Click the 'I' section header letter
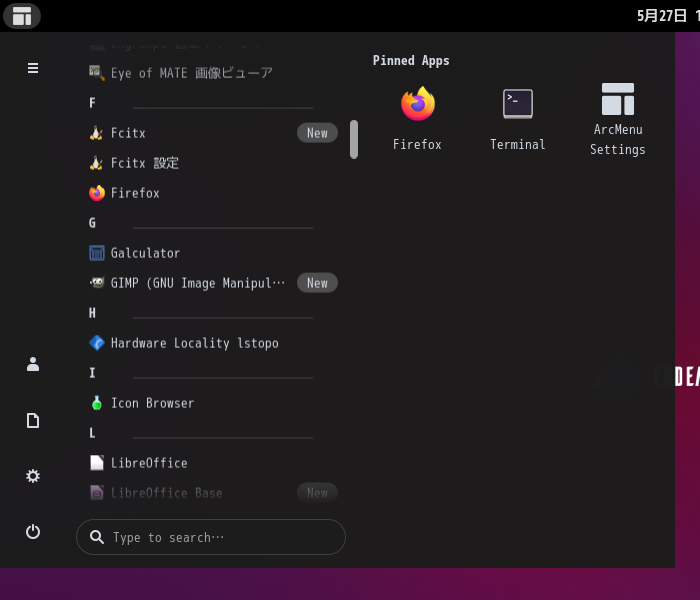Image resolution: width=700 pixels, height=600 pixels. [x=92, y=373]
